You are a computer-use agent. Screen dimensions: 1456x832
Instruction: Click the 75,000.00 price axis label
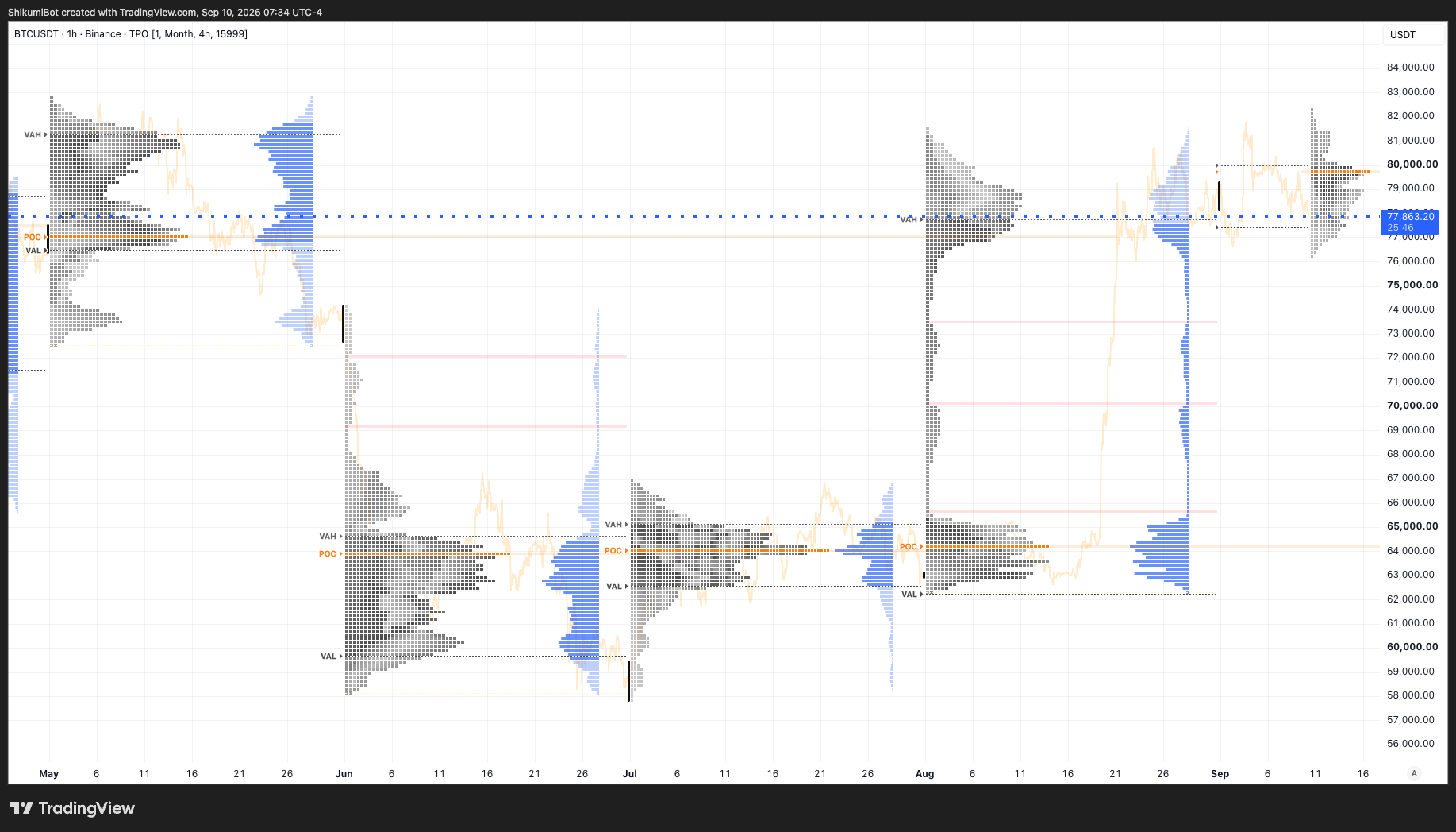pyautogui.click(x=1412, y=285)
